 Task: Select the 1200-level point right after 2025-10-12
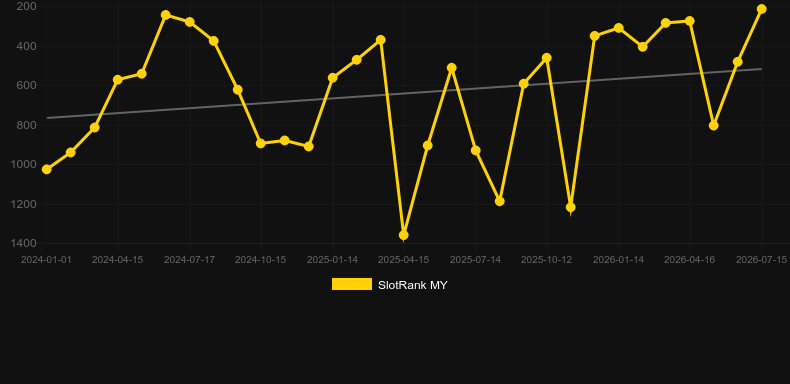(571, 207)
